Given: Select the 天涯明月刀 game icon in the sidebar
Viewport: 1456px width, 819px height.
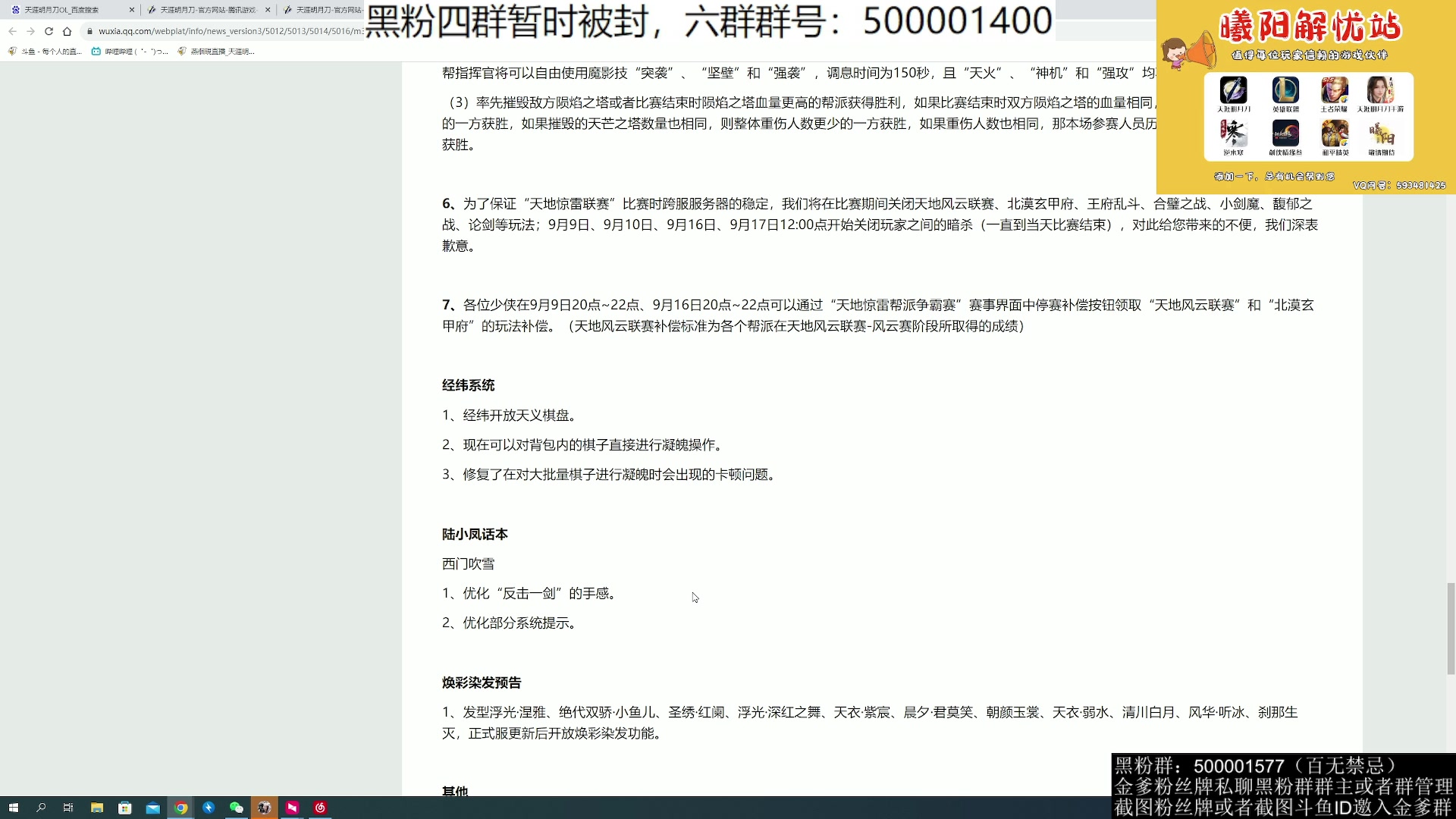Looking at the screenshot, I should tap(1234, 91).
